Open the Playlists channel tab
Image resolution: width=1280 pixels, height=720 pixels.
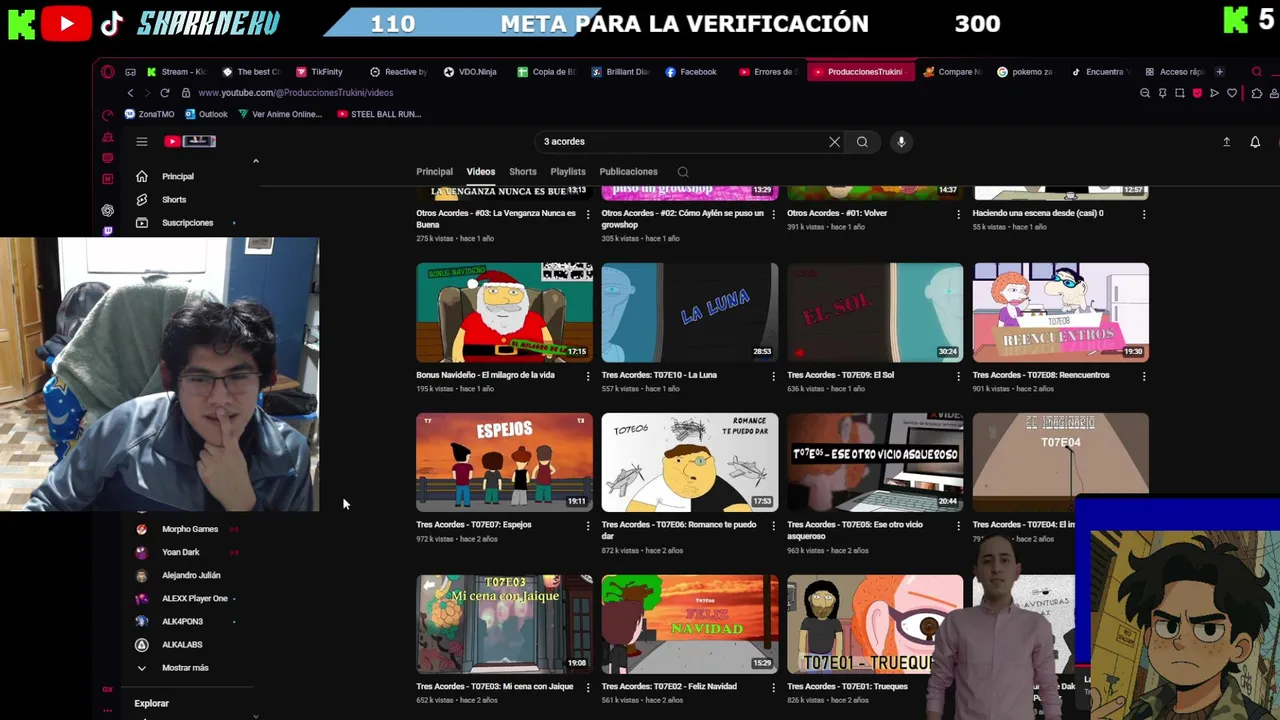click(568, 172)
